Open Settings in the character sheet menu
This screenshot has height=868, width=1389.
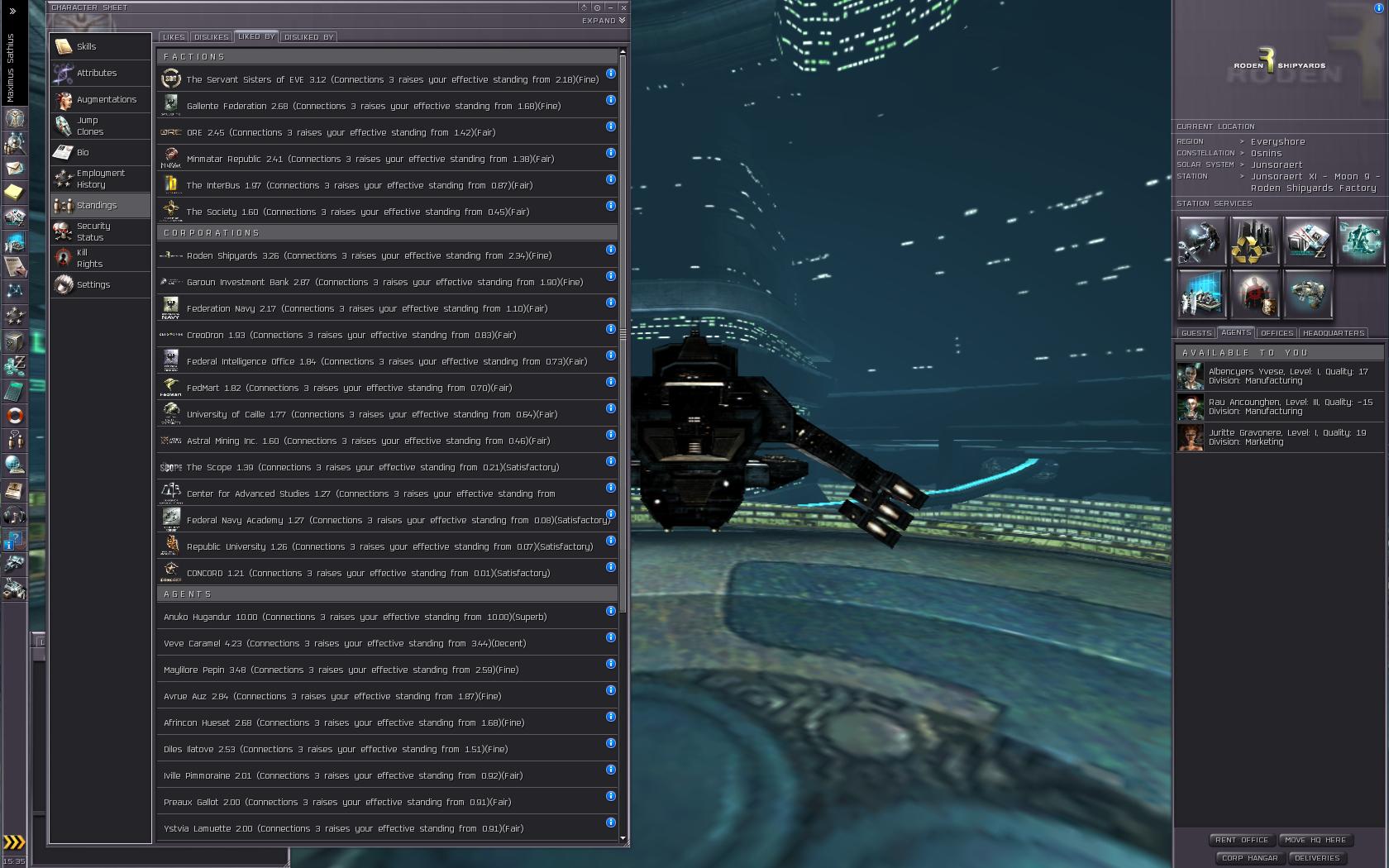(100, 284)
